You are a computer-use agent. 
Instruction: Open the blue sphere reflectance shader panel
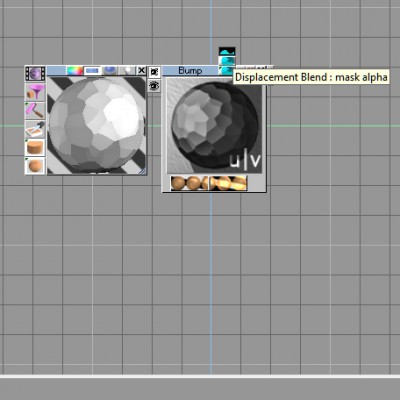[110, 71]
